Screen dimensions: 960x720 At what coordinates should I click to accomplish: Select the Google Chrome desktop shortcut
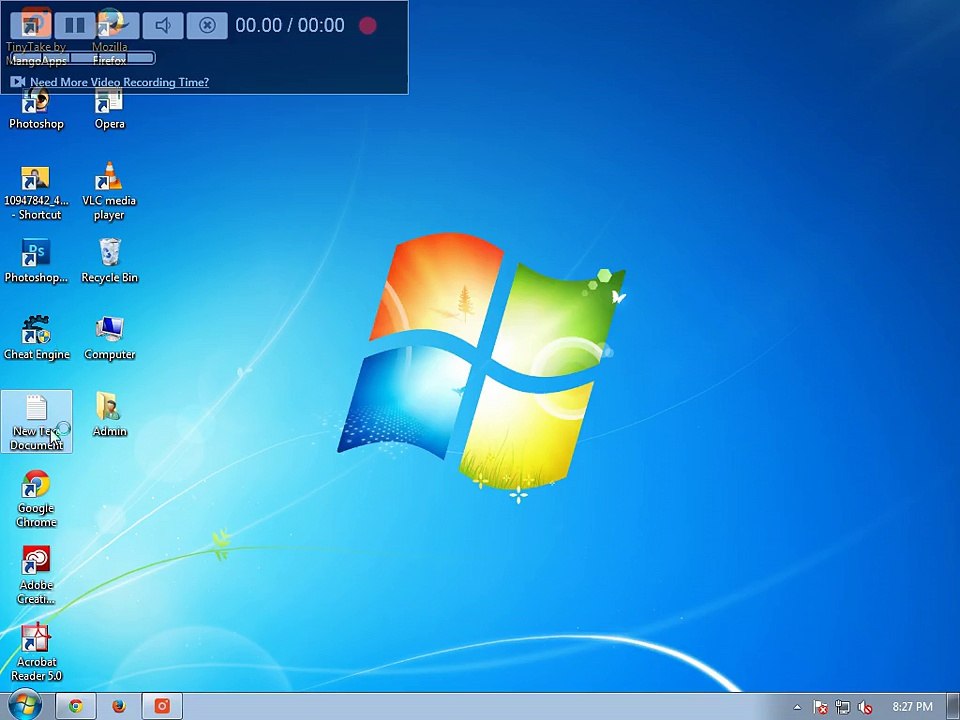click(36, 499)
